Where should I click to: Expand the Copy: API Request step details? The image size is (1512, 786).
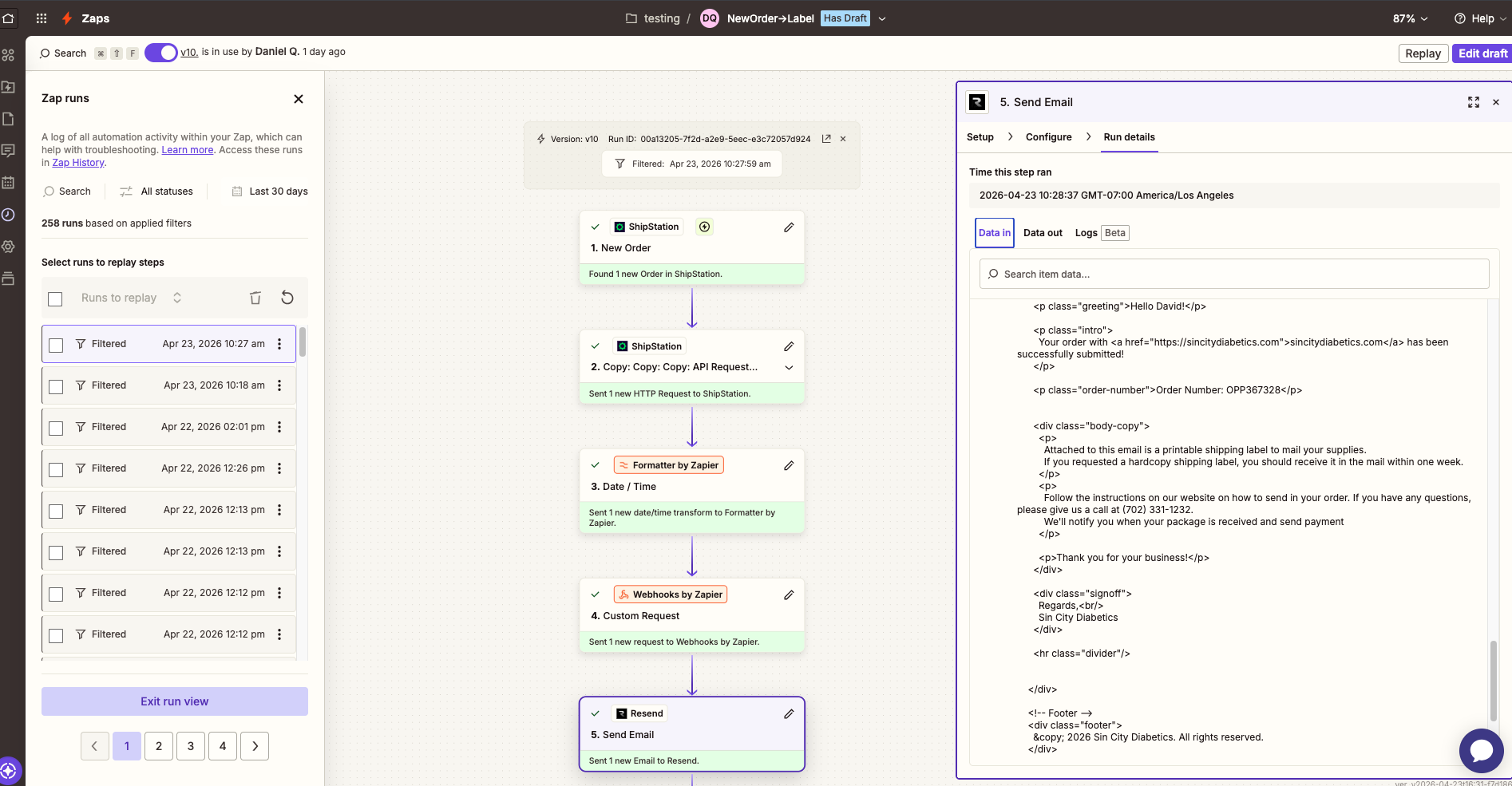pos(789,368)
